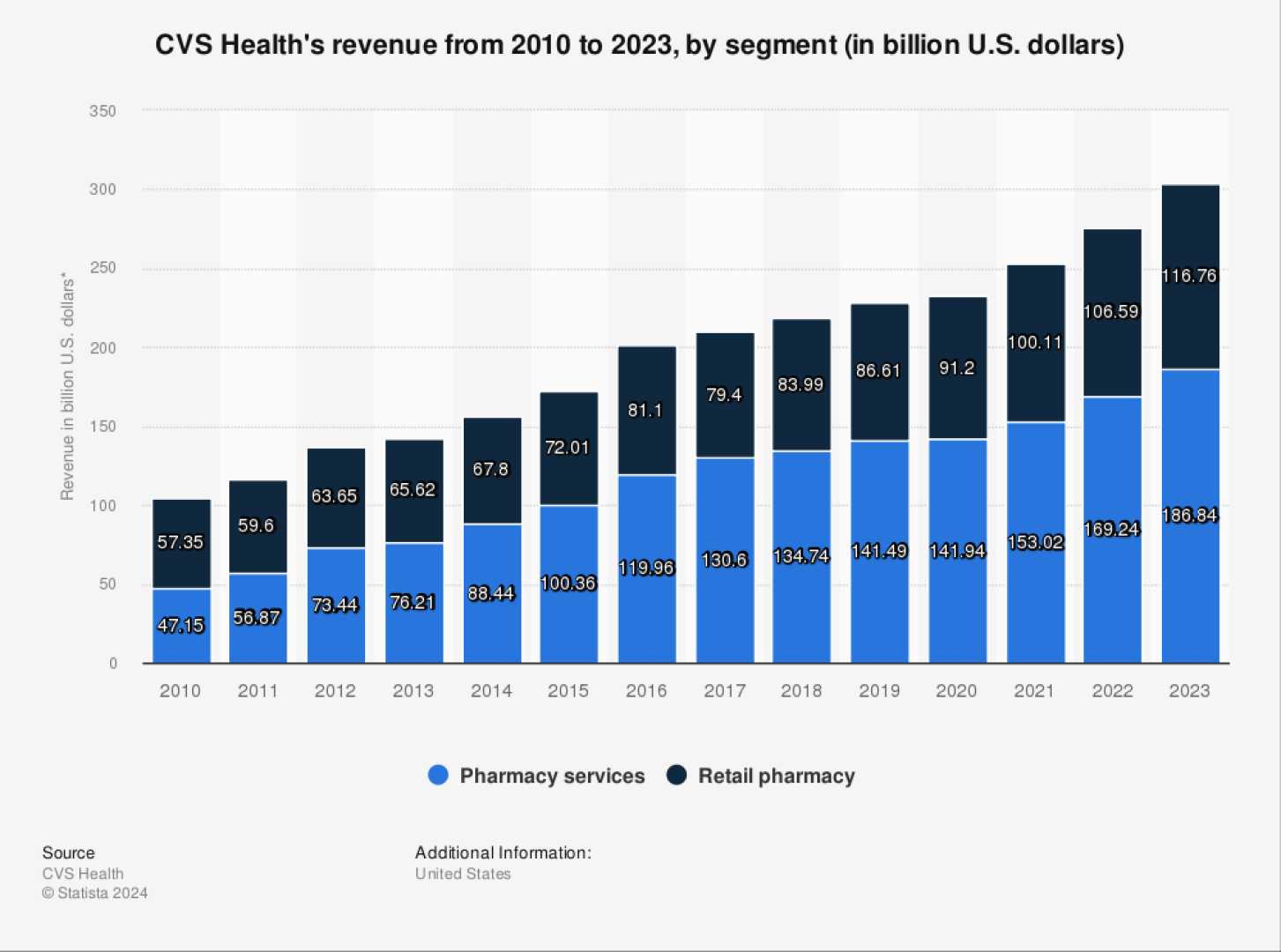1281x952 pixels.
Task: Click the 2017 x-axis label
Action: tap(725, 691)
